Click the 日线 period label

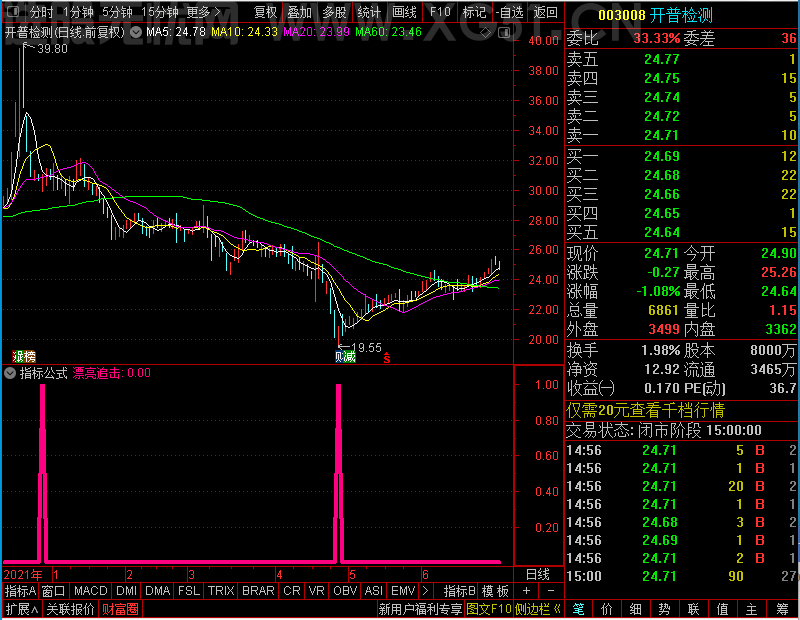538,575
